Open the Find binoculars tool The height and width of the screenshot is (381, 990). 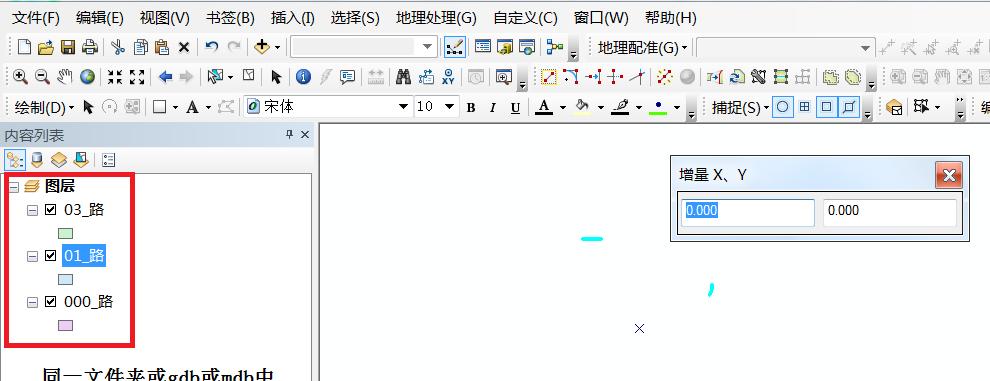pos(403,77)
